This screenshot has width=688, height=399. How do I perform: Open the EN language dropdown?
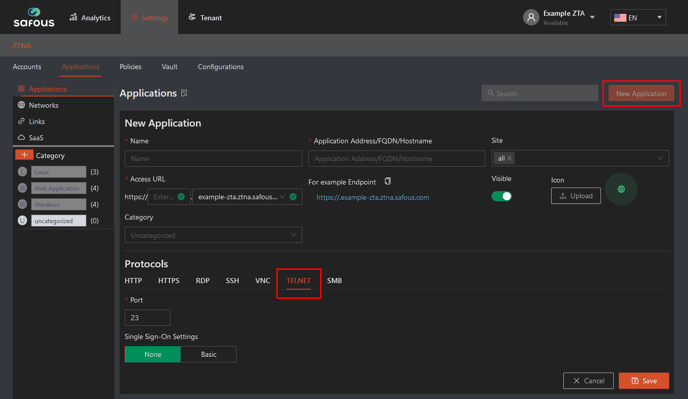pos(638,18)
